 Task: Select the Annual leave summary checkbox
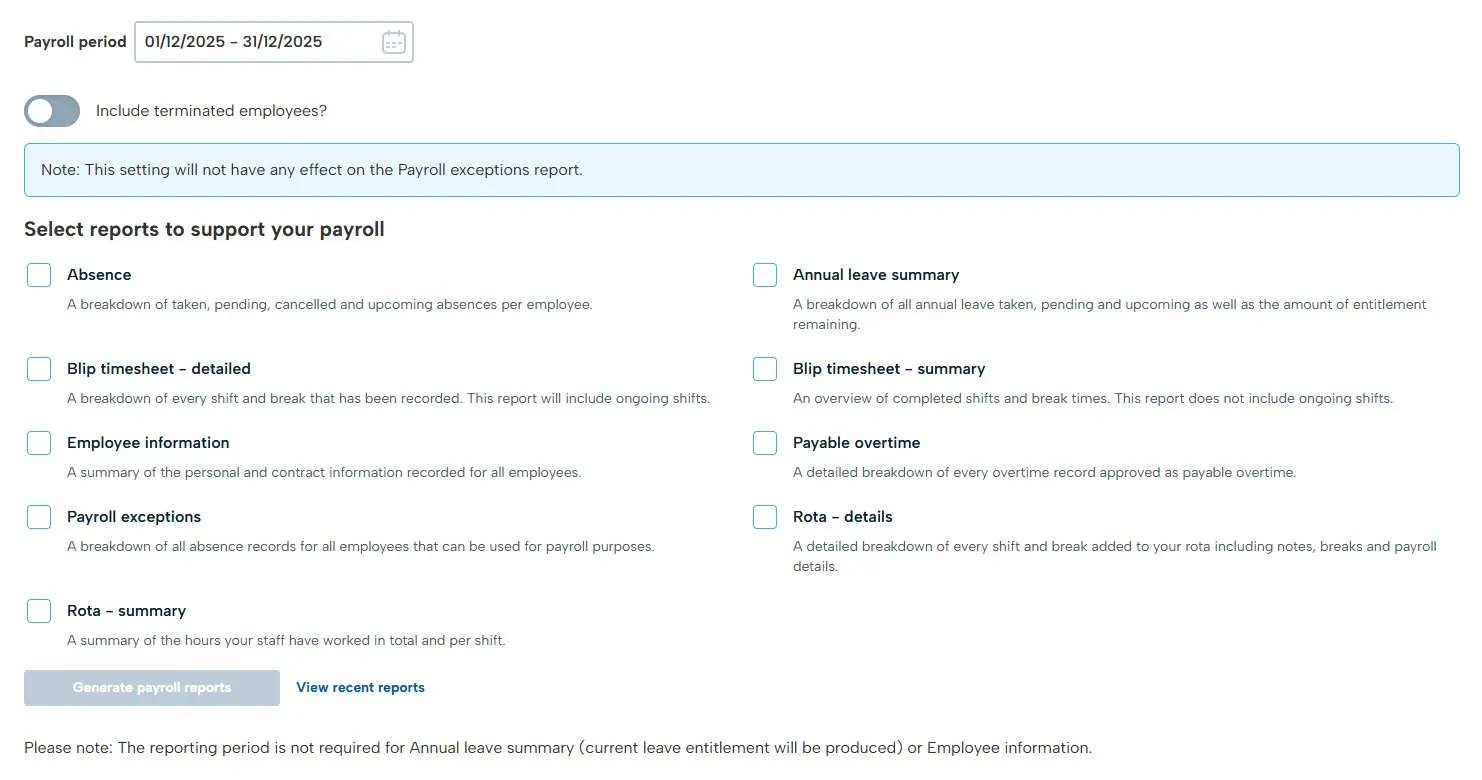pos(765,275)
